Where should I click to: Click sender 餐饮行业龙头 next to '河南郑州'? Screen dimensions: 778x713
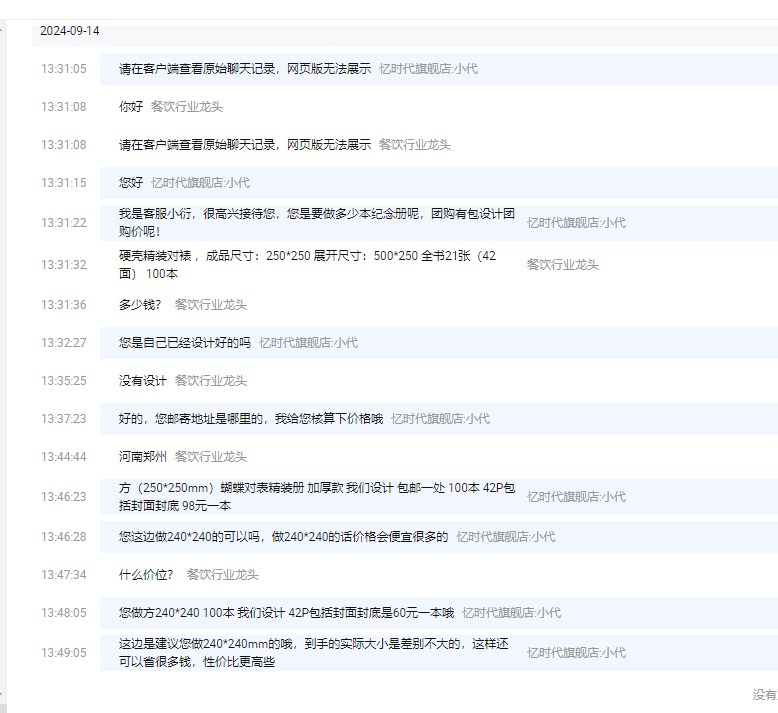(x=211, y=456)
